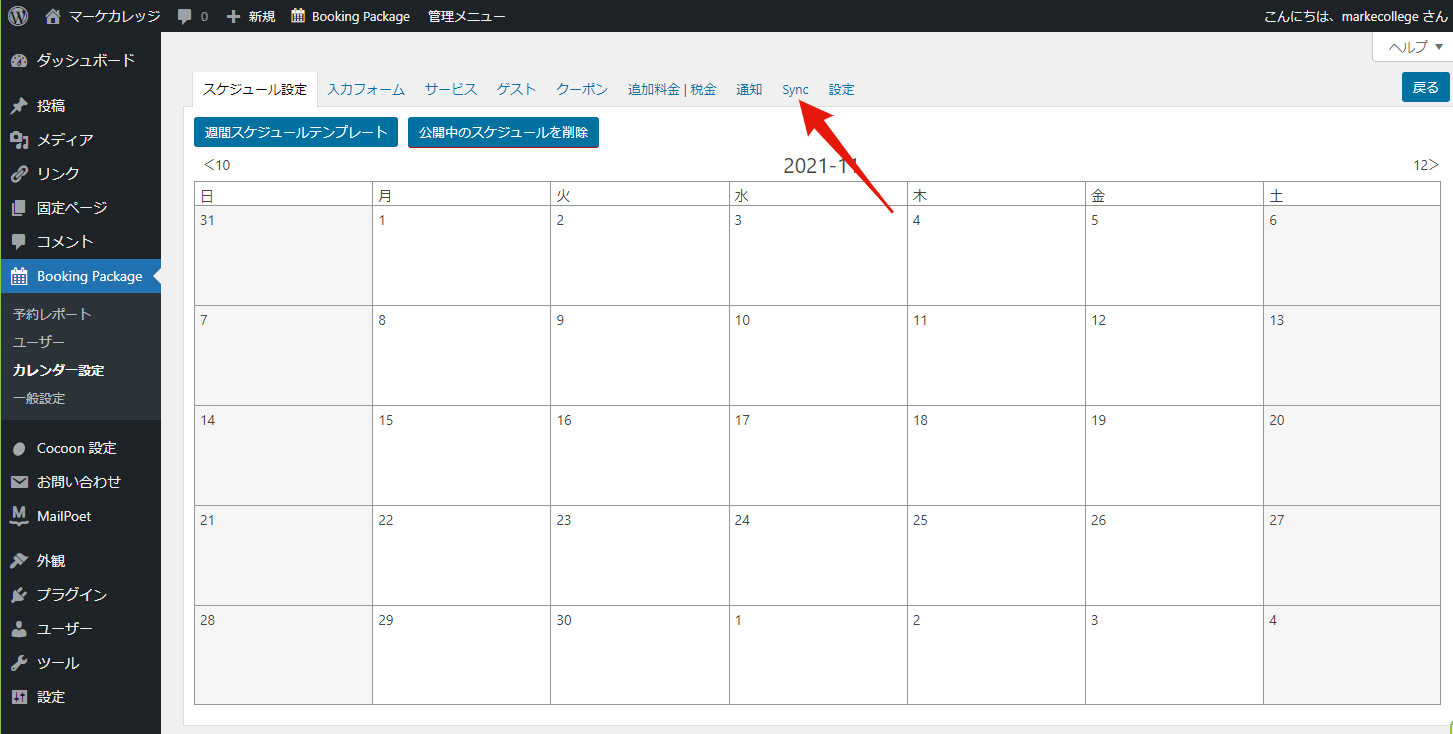Select November 18 calendar cell
This screenshot has height=734, width=1453.
(996, 455)
